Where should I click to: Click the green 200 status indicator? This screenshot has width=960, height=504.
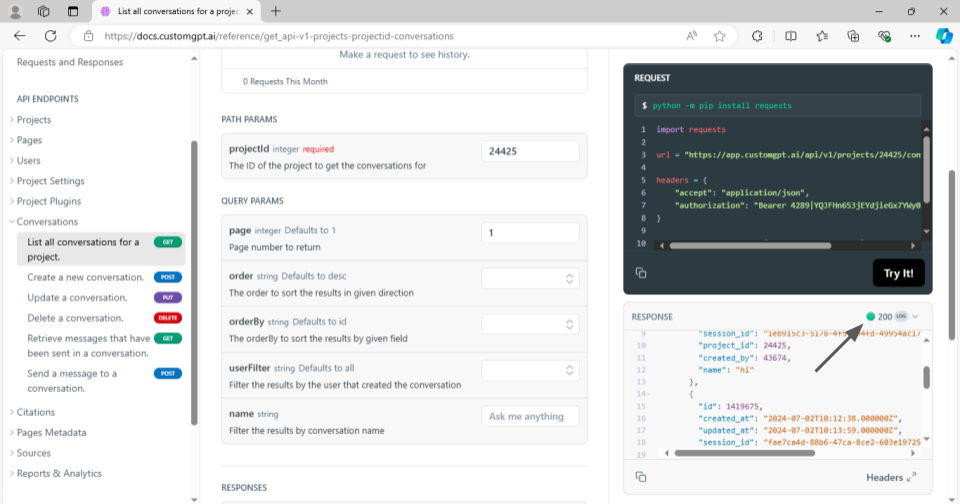(871, 317)
